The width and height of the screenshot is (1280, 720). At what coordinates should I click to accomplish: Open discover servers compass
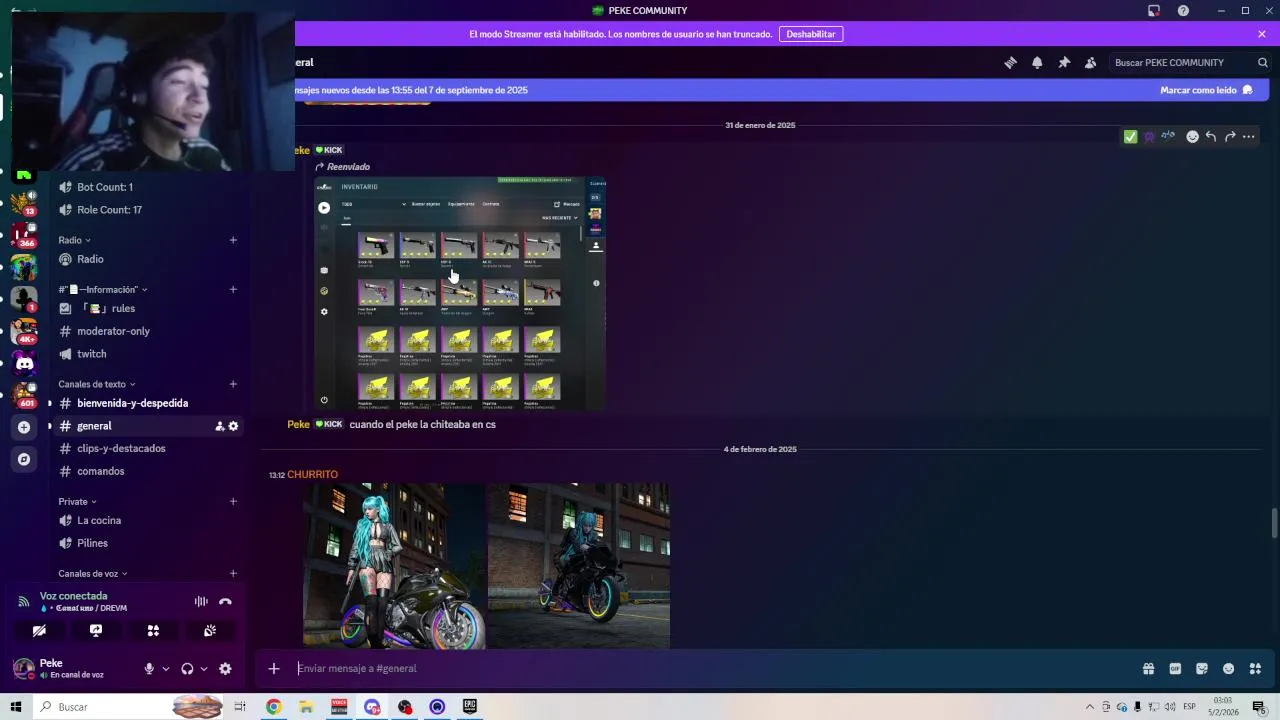[x=24, y=459]
